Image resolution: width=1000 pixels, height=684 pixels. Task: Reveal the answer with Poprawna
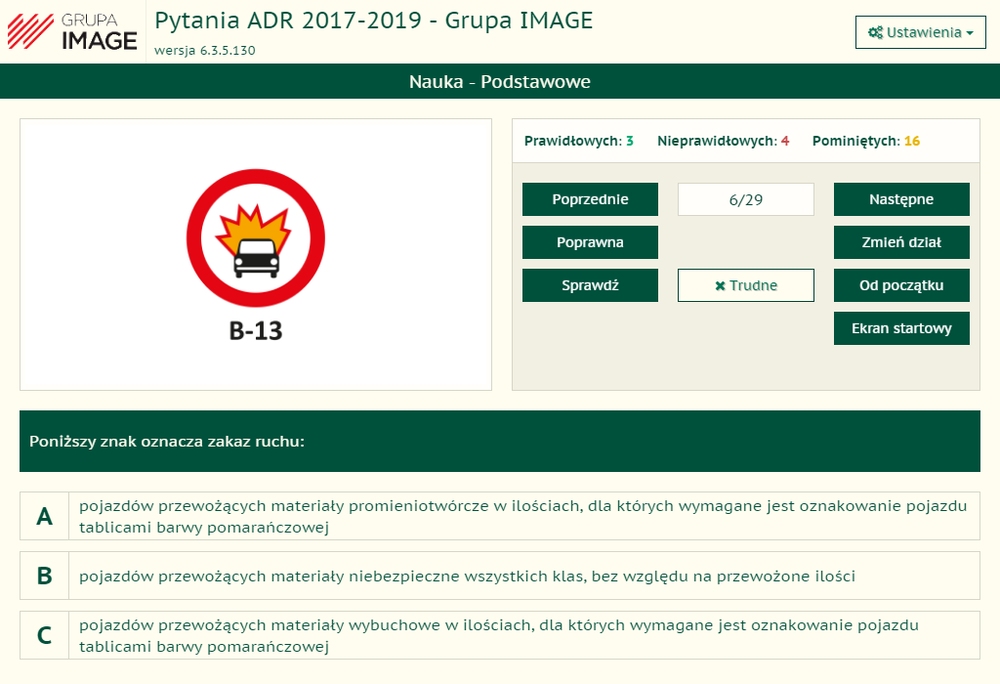(x=590, y=242)
